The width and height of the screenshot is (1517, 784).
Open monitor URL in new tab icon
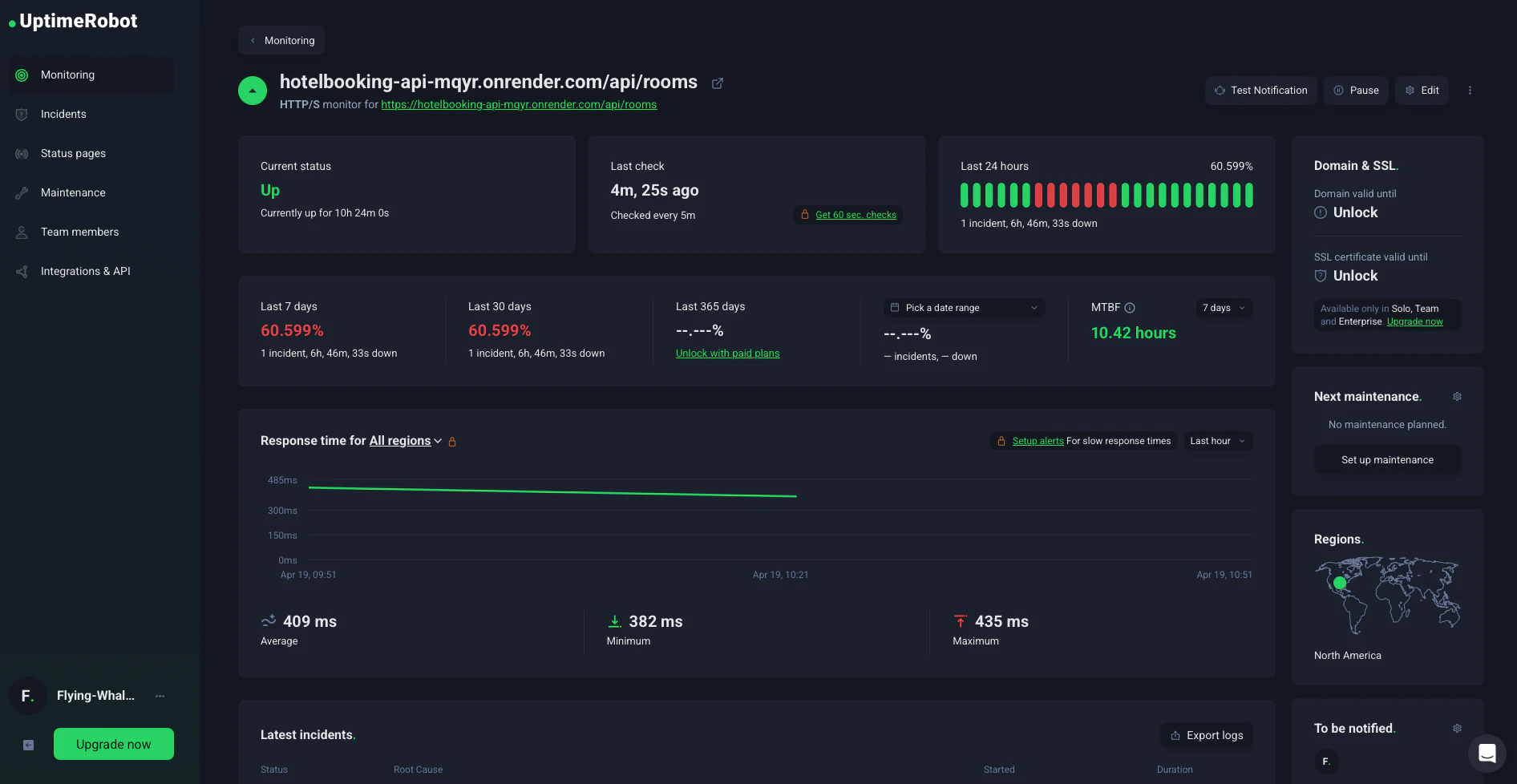point(718,83)
